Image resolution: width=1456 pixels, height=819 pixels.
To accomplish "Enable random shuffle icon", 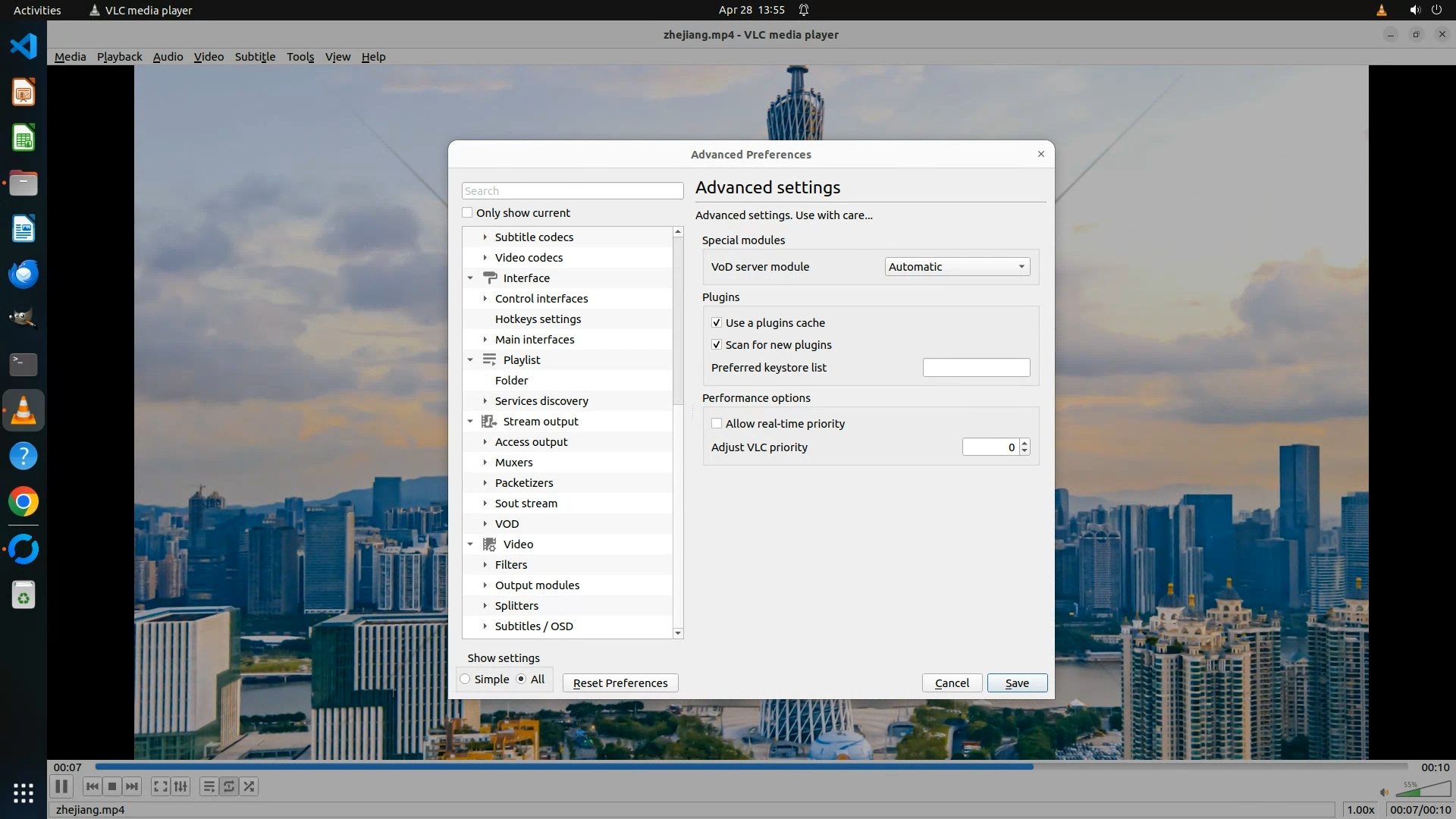I will point(249,786).
